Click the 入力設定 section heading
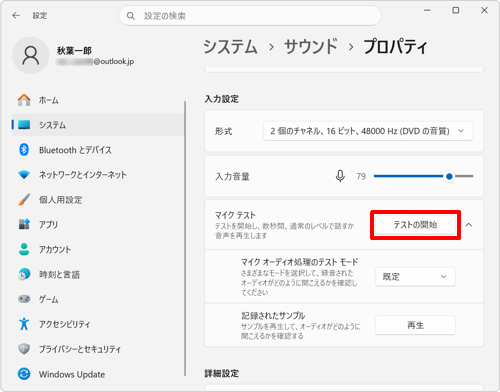This screenshot has width=500, height=392. tap(222, 99)
